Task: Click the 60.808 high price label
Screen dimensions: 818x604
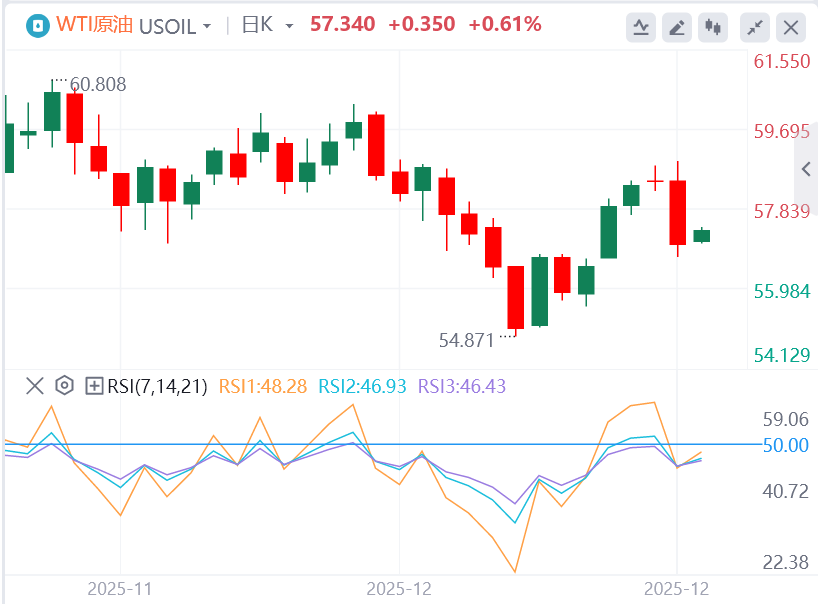Action: pos(98,85)
